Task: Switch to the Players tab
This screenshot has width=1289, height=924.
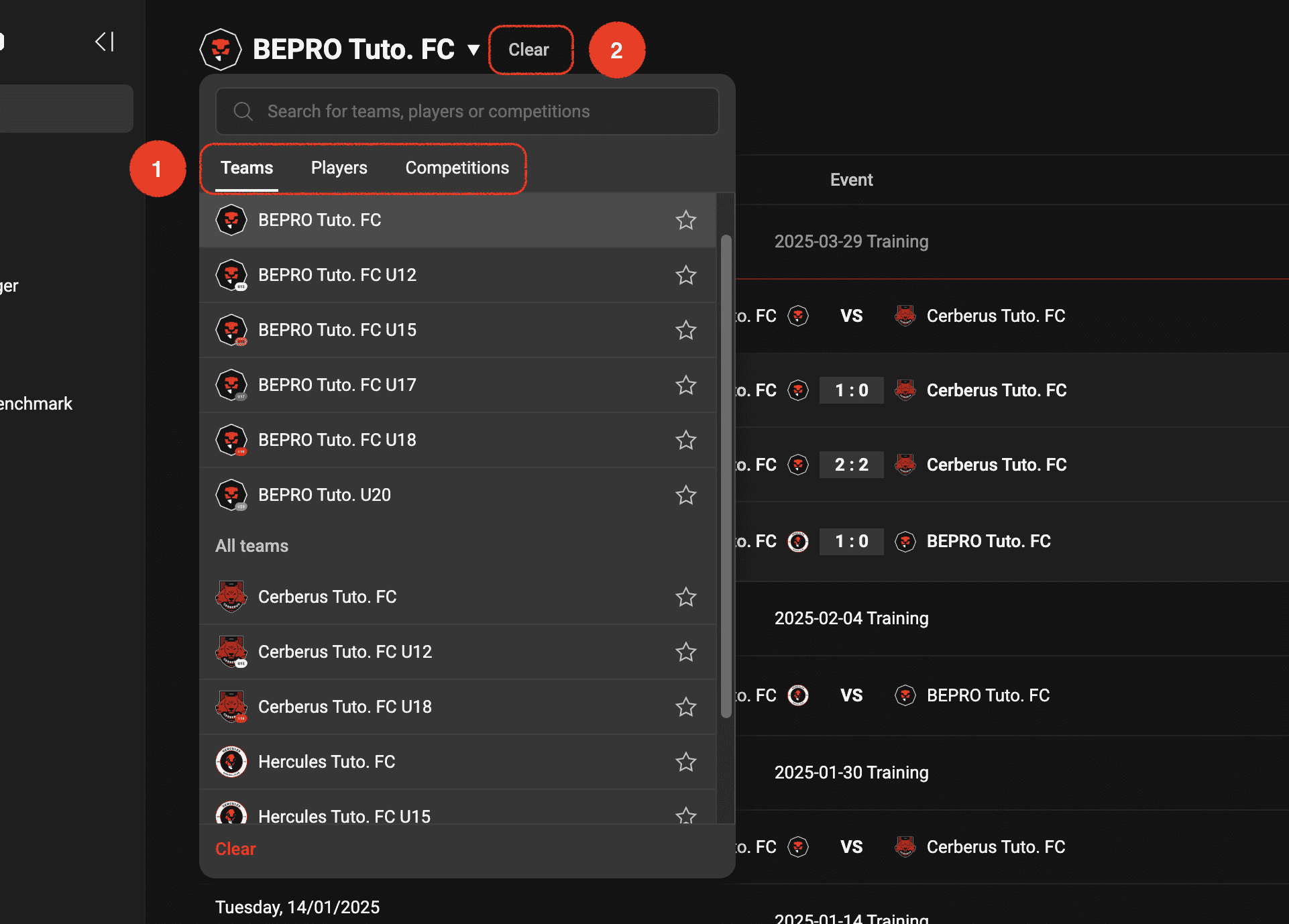Action: [339, 168]
